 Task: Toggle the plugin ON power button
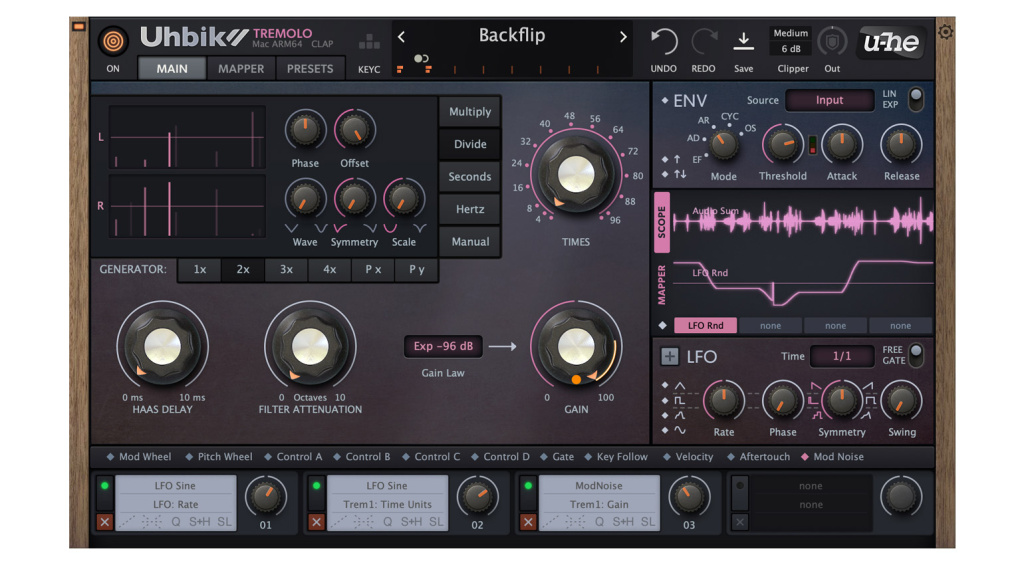(113, 42)
